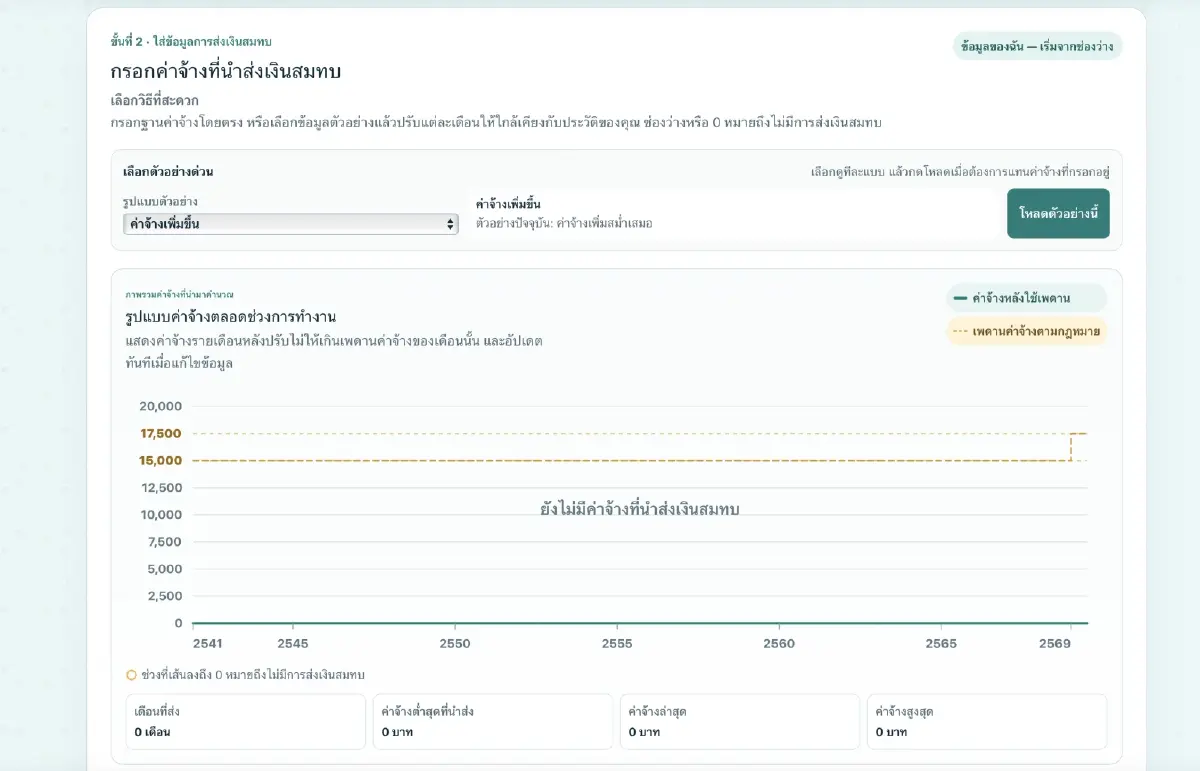The height and width of the screenshot is (771, 1200).
Task: Click the ข้อมูลของฉัน — เริ่มจากช่องว่าง badge
Action: pos(1037,46)
